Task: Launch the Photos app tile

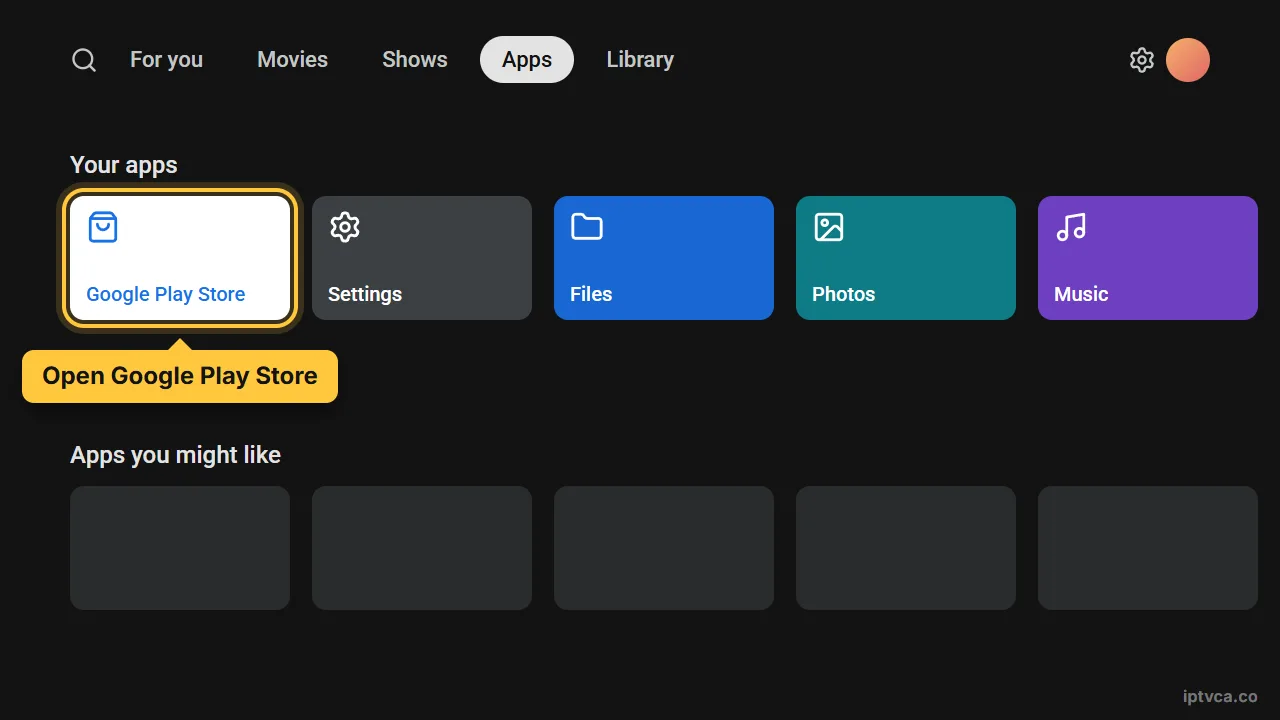Action: (x=906, y=258)
